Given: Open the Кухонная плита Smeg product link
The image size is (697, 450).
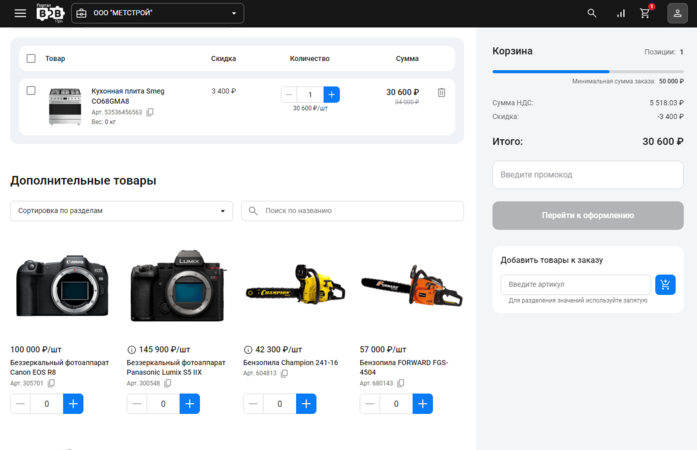Looking at the screenshot, I should (128, 96).
